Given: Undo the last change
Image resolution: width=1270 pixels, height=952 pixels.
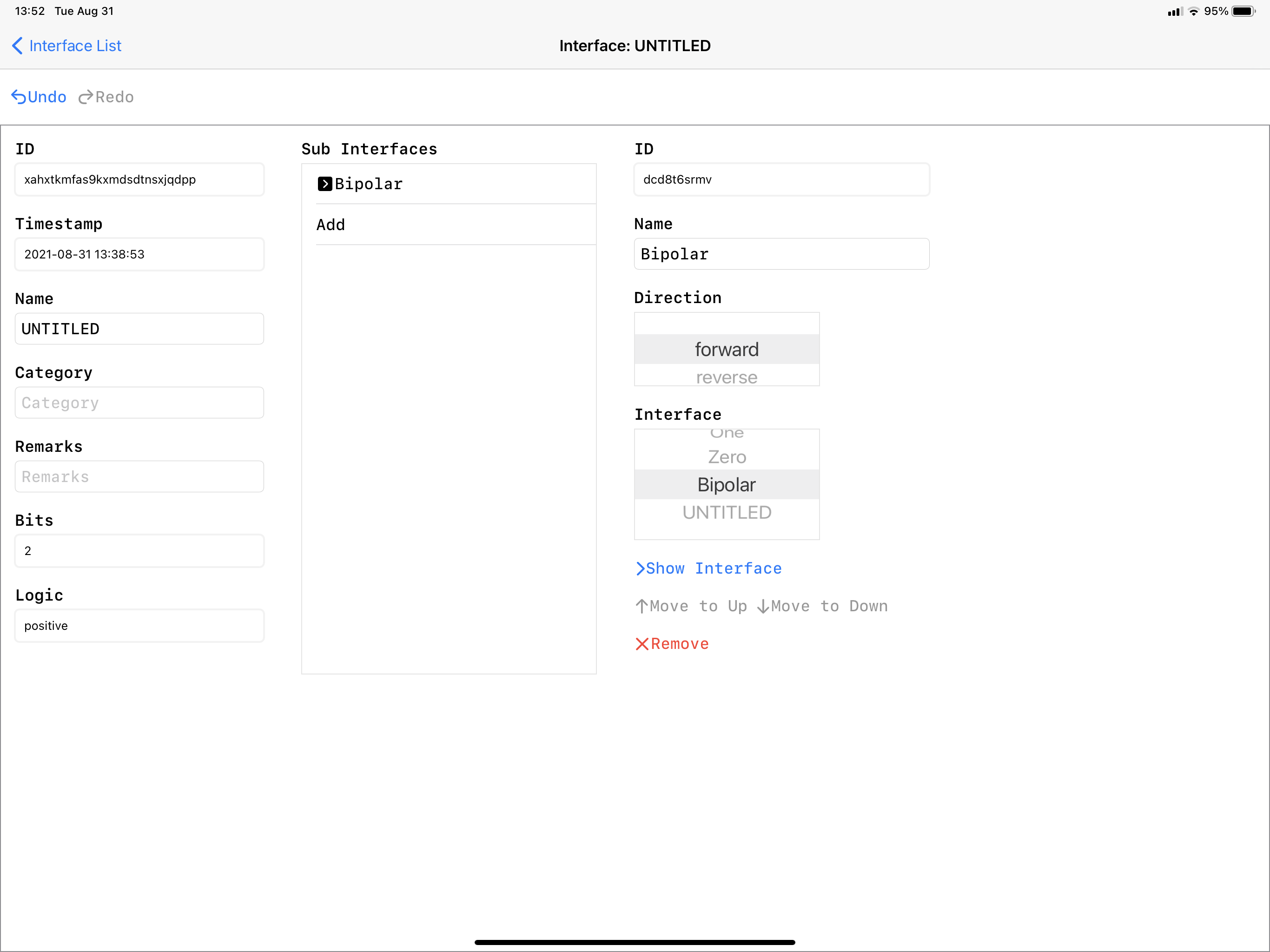Looking at the screenshot, I should point(39,97).
